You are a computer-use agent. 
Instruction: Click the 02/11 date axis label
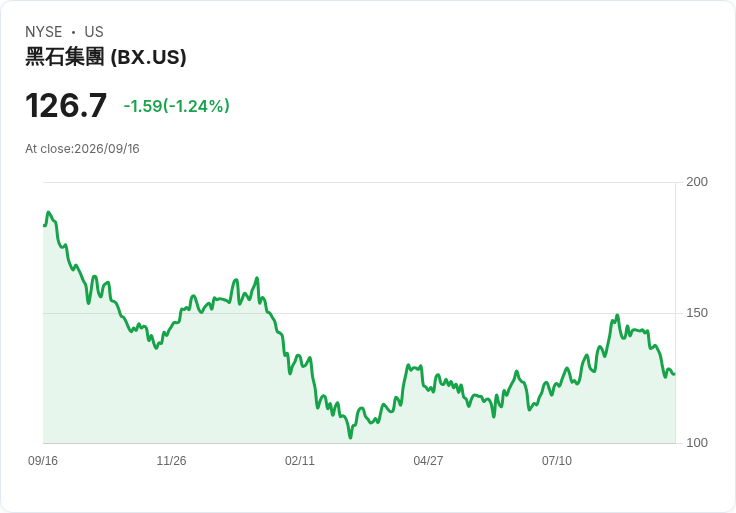299,460
